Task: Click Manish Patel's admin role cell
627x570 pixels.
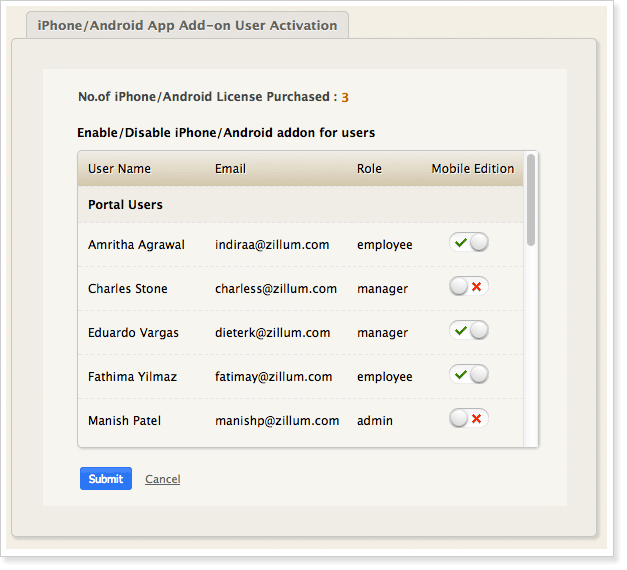Action: pos(374,421)
